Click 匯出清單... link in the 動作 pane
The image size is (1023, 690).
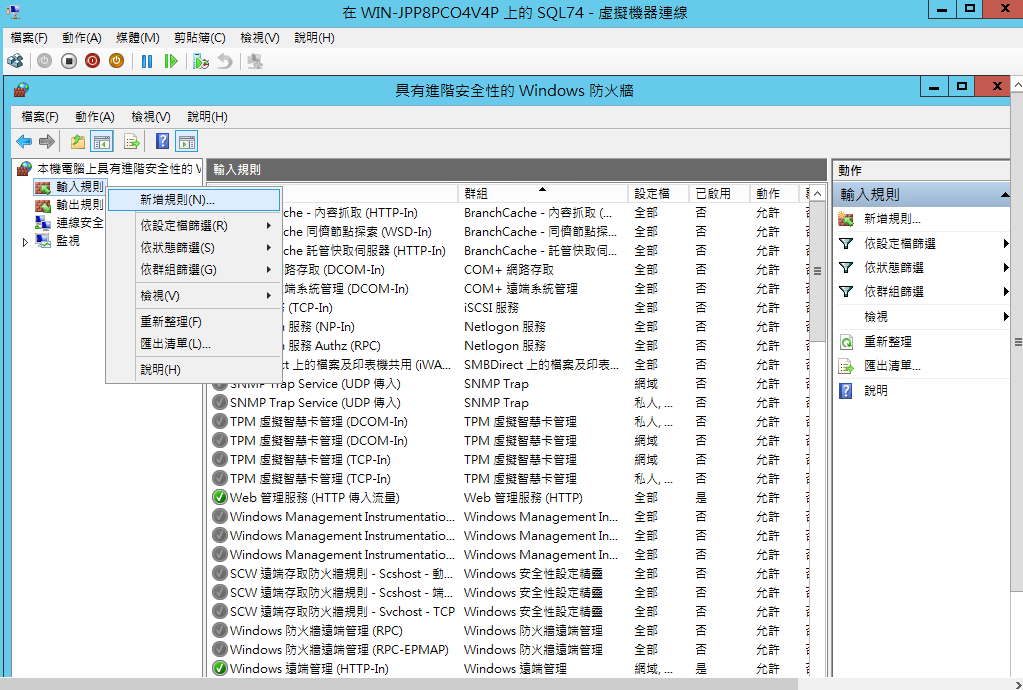pos(893,366)
